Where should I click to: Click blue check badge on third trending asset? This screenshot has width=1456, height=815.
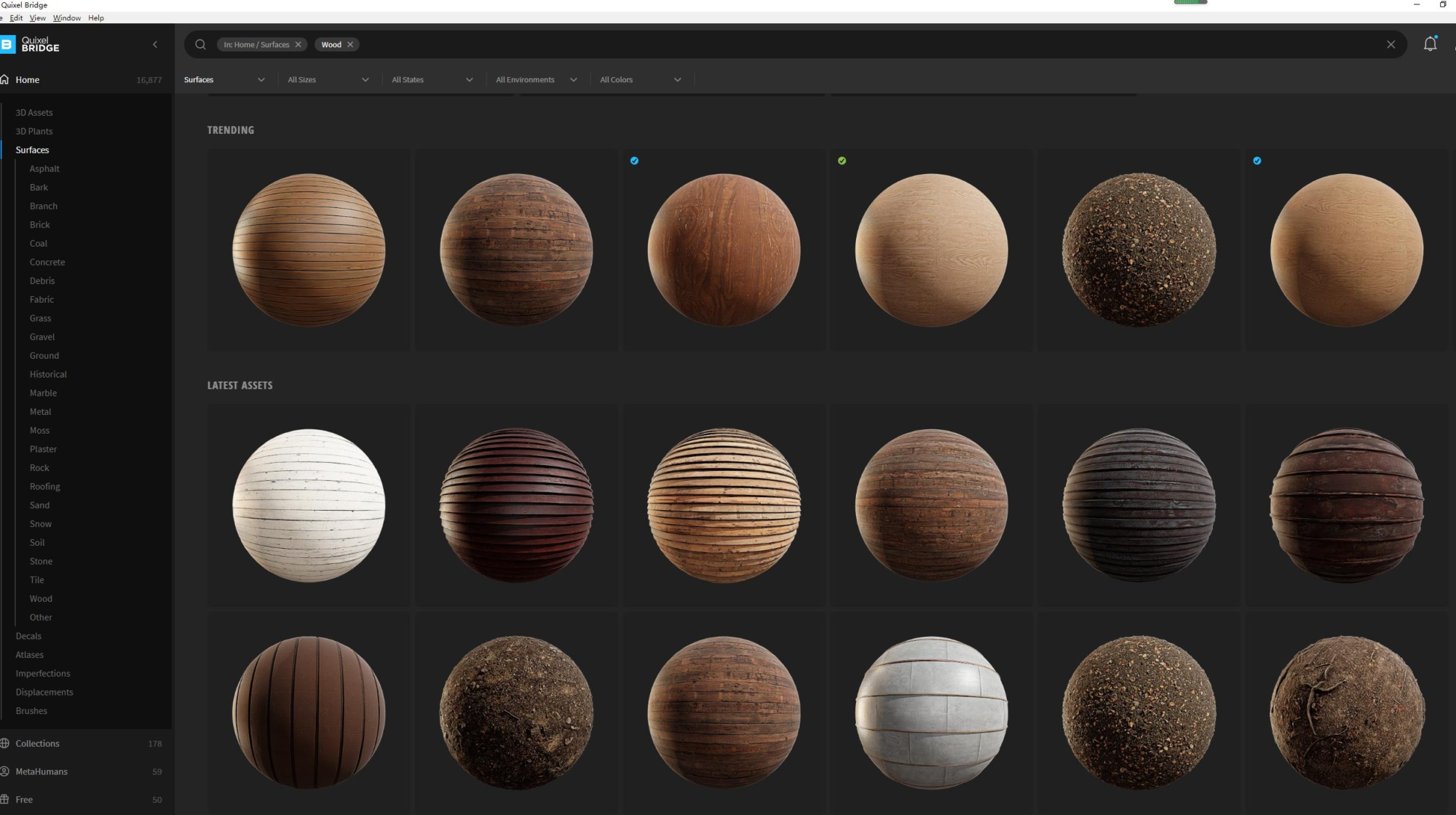(x=634, y=161)
